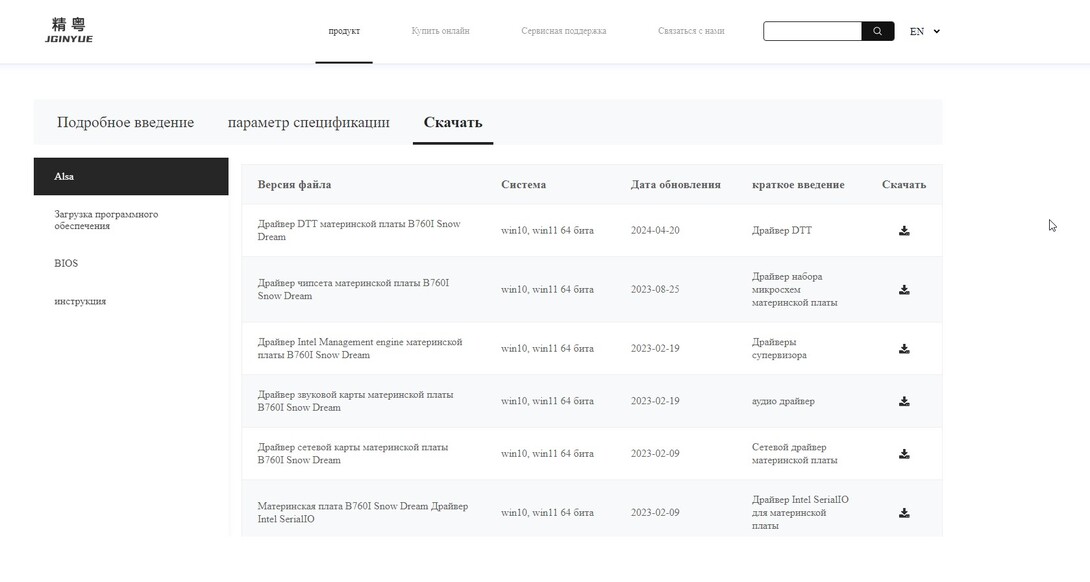Select Загрузка программного обеспечения sidebar item
Viewport: 1090px width, 582px height.
pyautogui.click(x=106, y=220)
